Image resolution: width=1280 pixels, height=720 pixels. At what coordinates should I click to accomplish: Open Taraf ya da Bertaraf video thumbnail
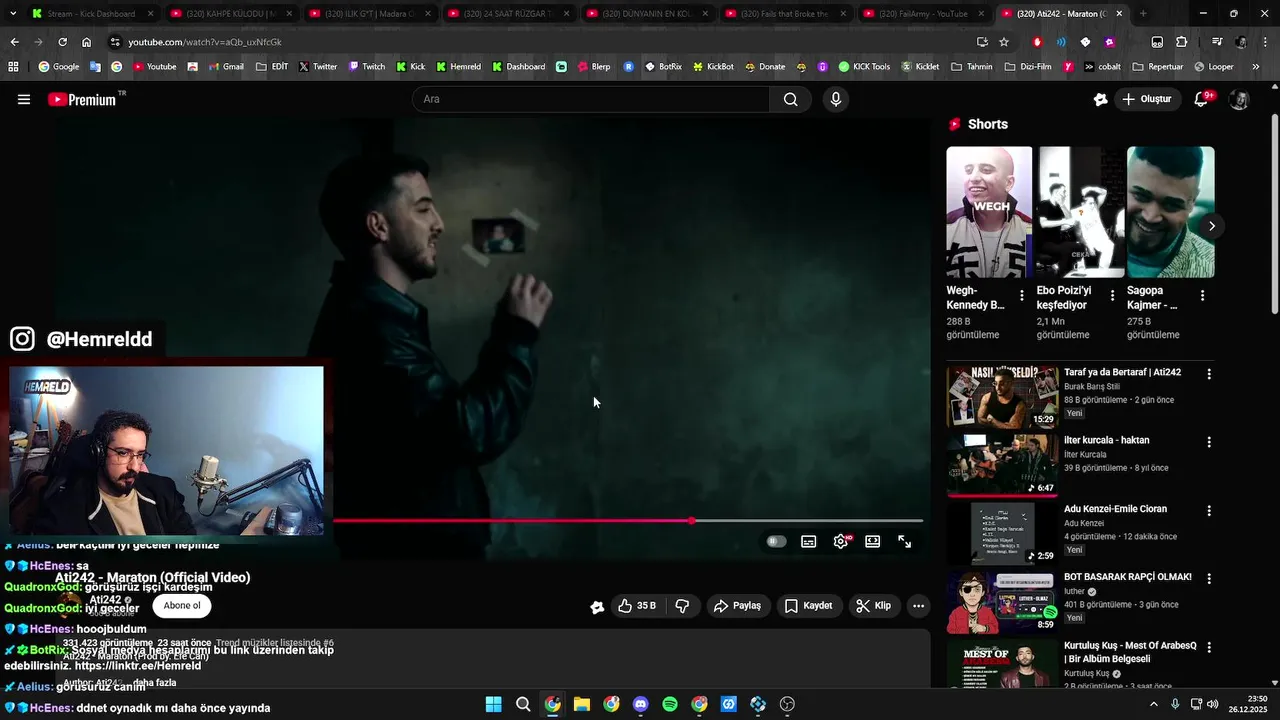pos(1002,397)
